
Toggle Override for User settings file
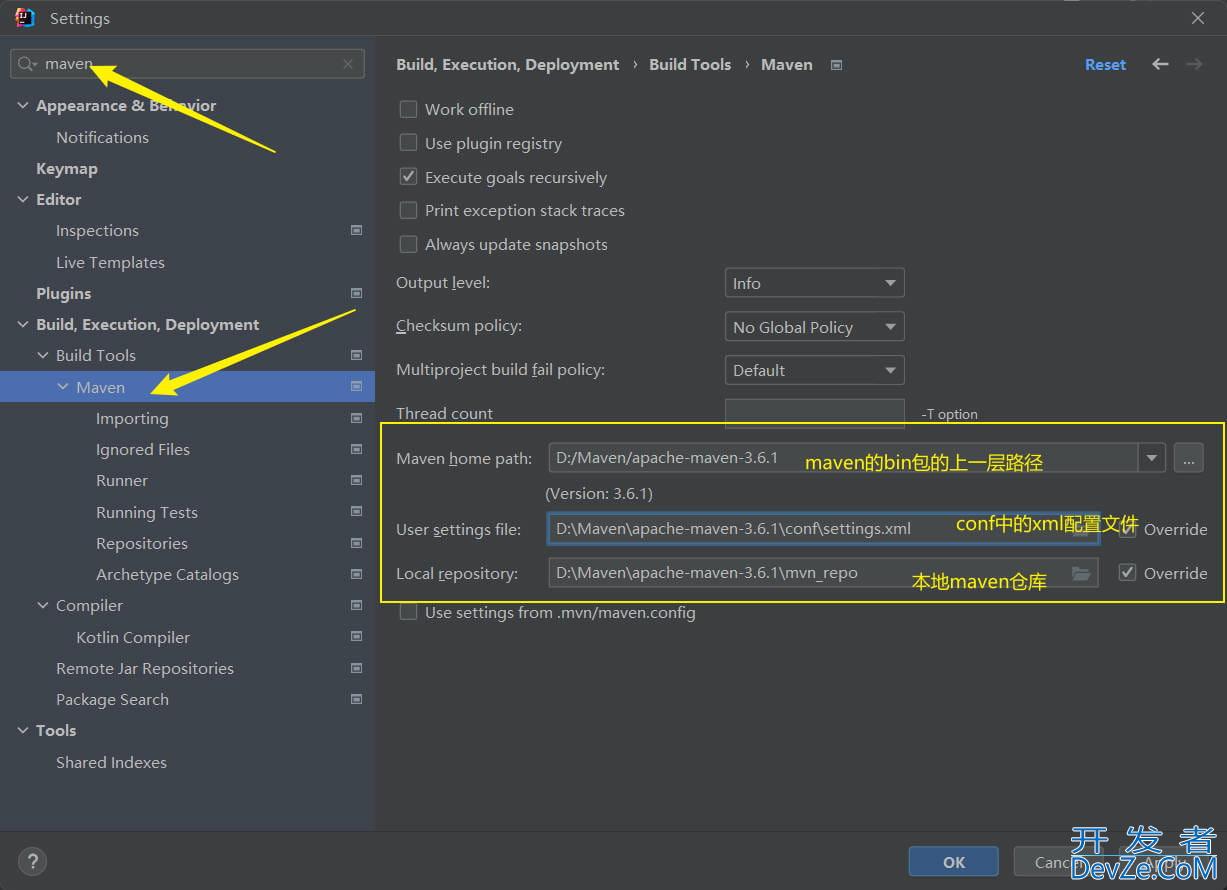1127,529
